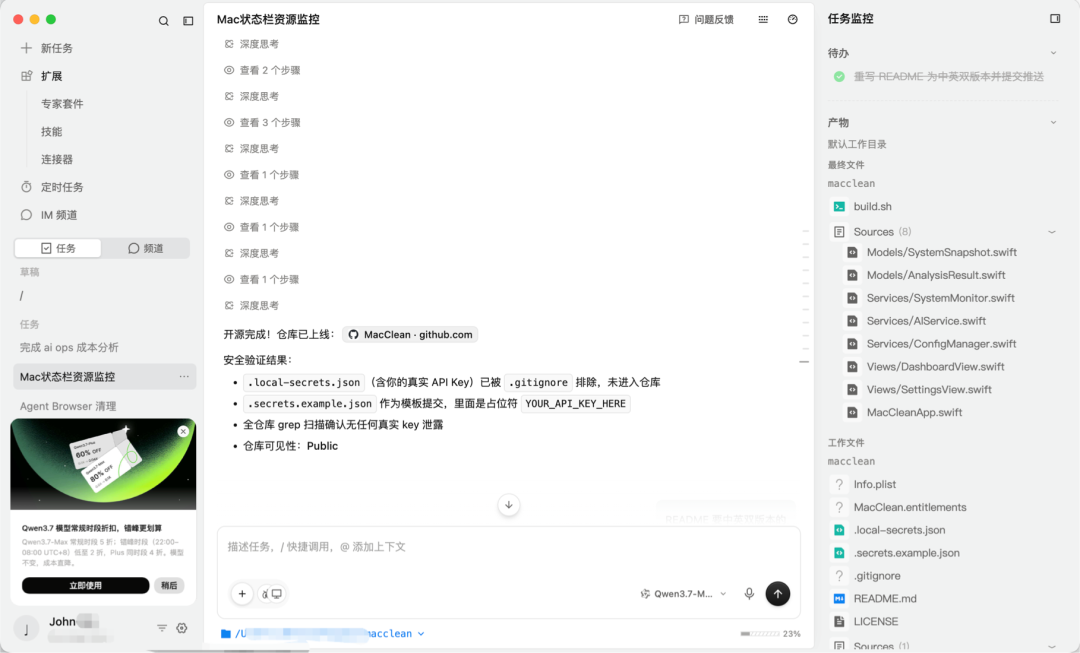1080x653 pixels.
Task: Click the 23% context usage bar
Action: (770, 634)
